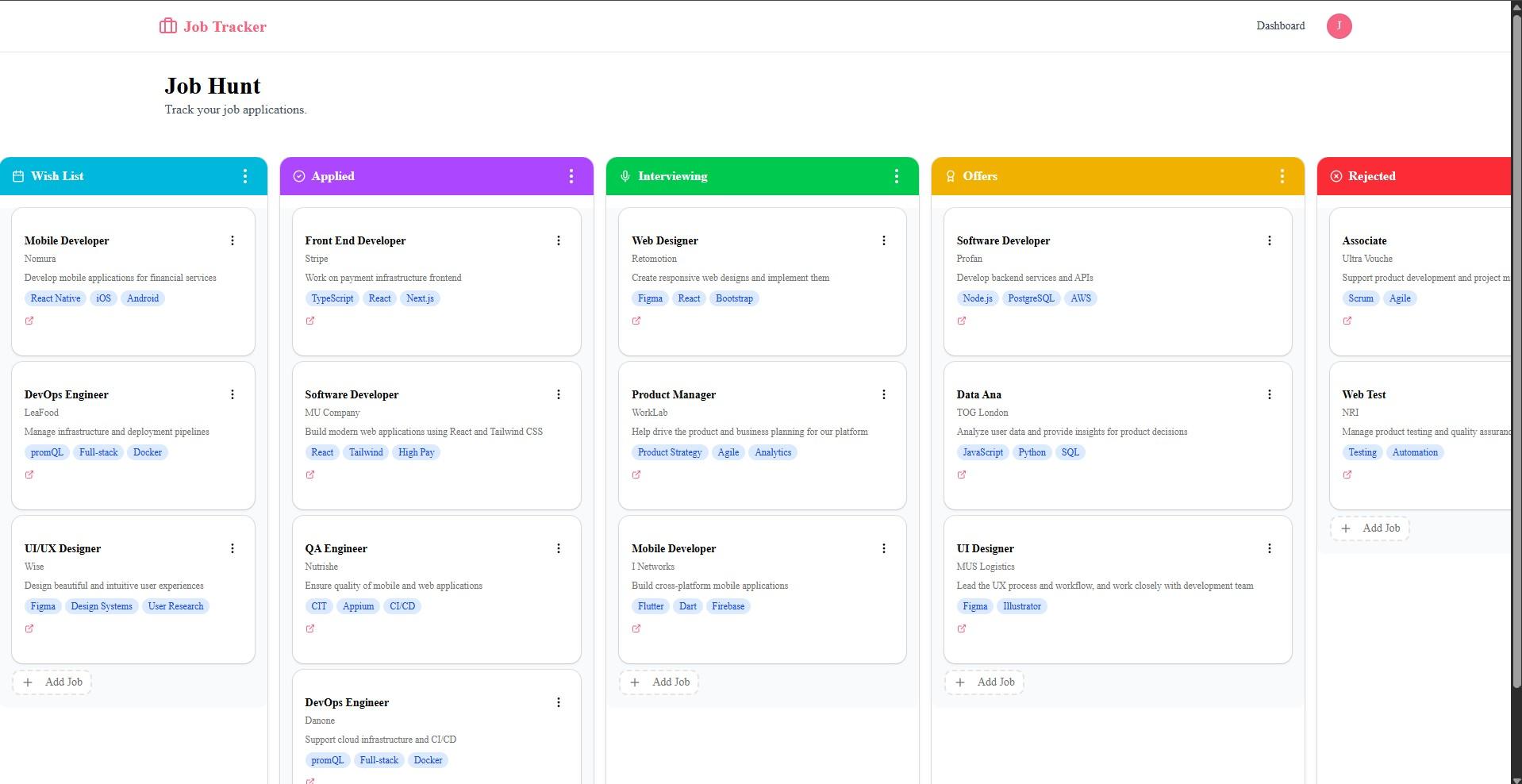
Task: Select the UI Designer card title
Action: click(x=985, y=548)
